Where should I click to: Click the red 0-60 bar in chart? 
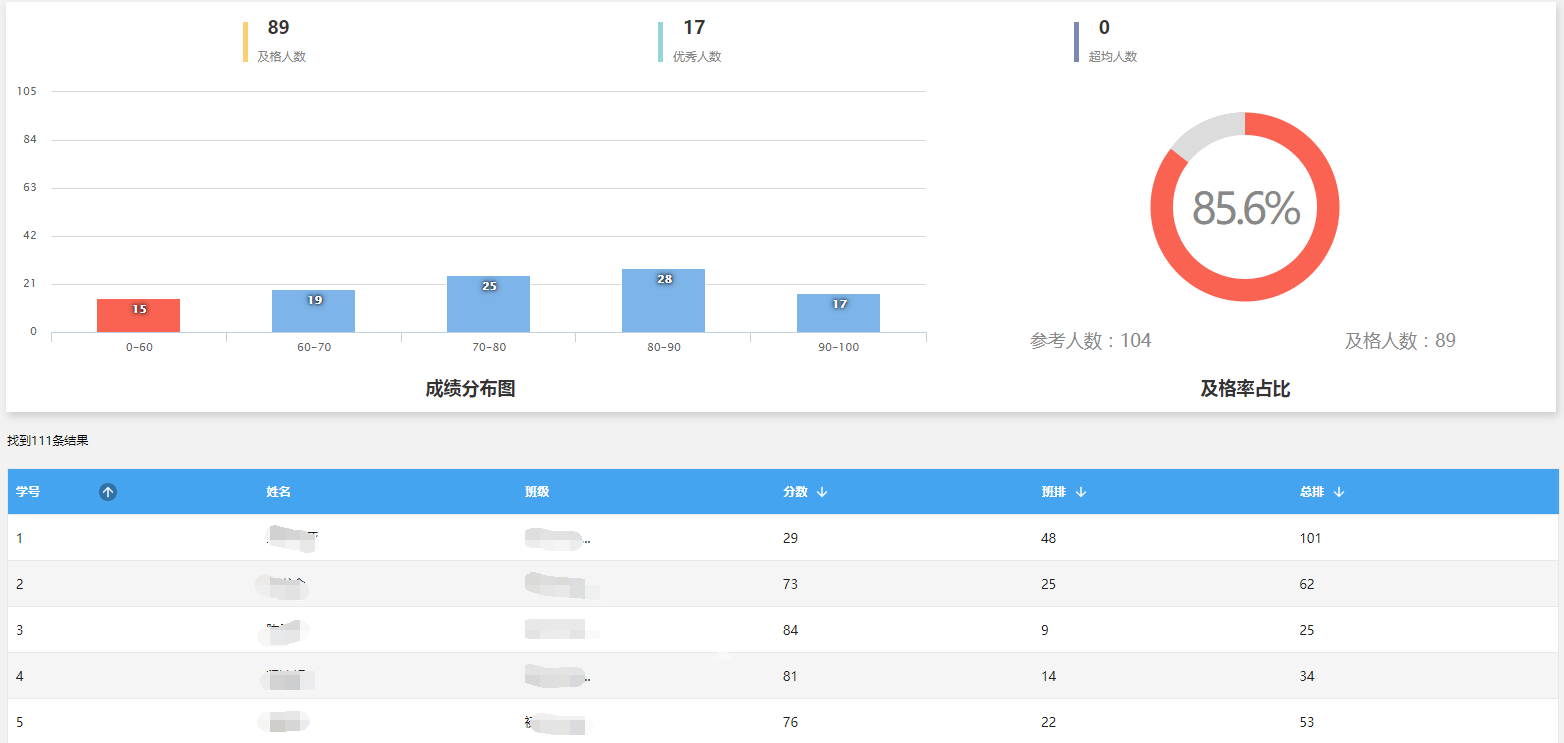coord(138,316)
